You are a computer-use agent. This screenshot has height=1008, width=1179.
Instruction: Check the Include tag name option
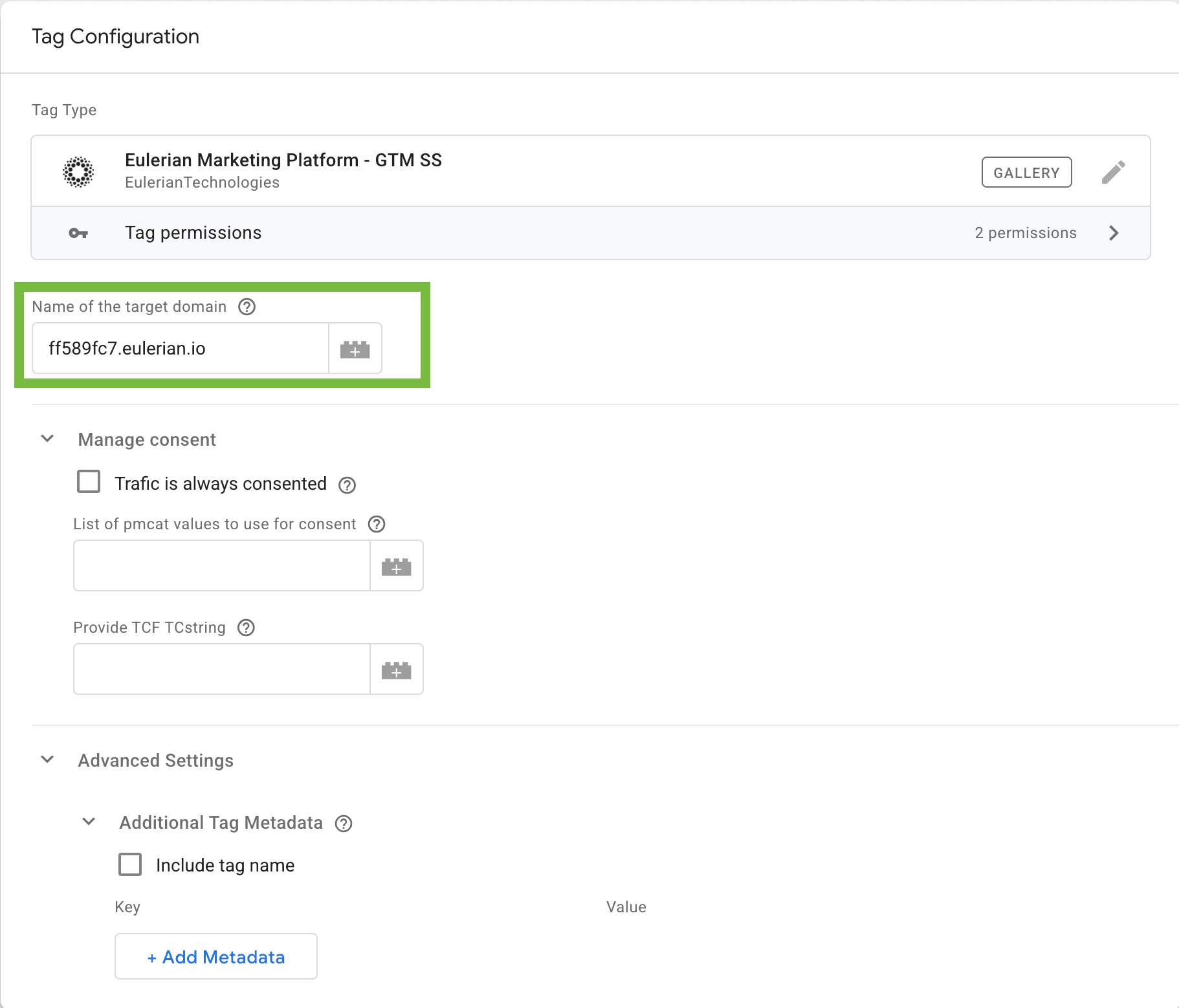pos(130,864)
